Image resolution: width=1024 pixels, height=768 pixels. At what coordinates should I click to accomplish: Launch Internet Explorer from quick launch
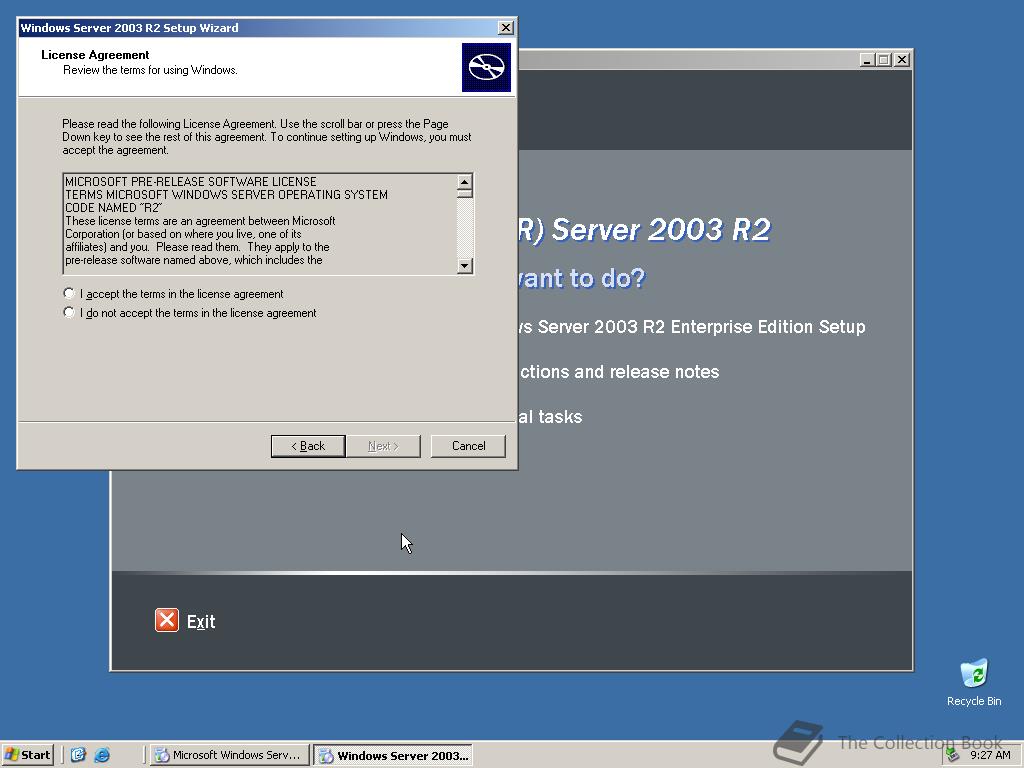[102, 755]
